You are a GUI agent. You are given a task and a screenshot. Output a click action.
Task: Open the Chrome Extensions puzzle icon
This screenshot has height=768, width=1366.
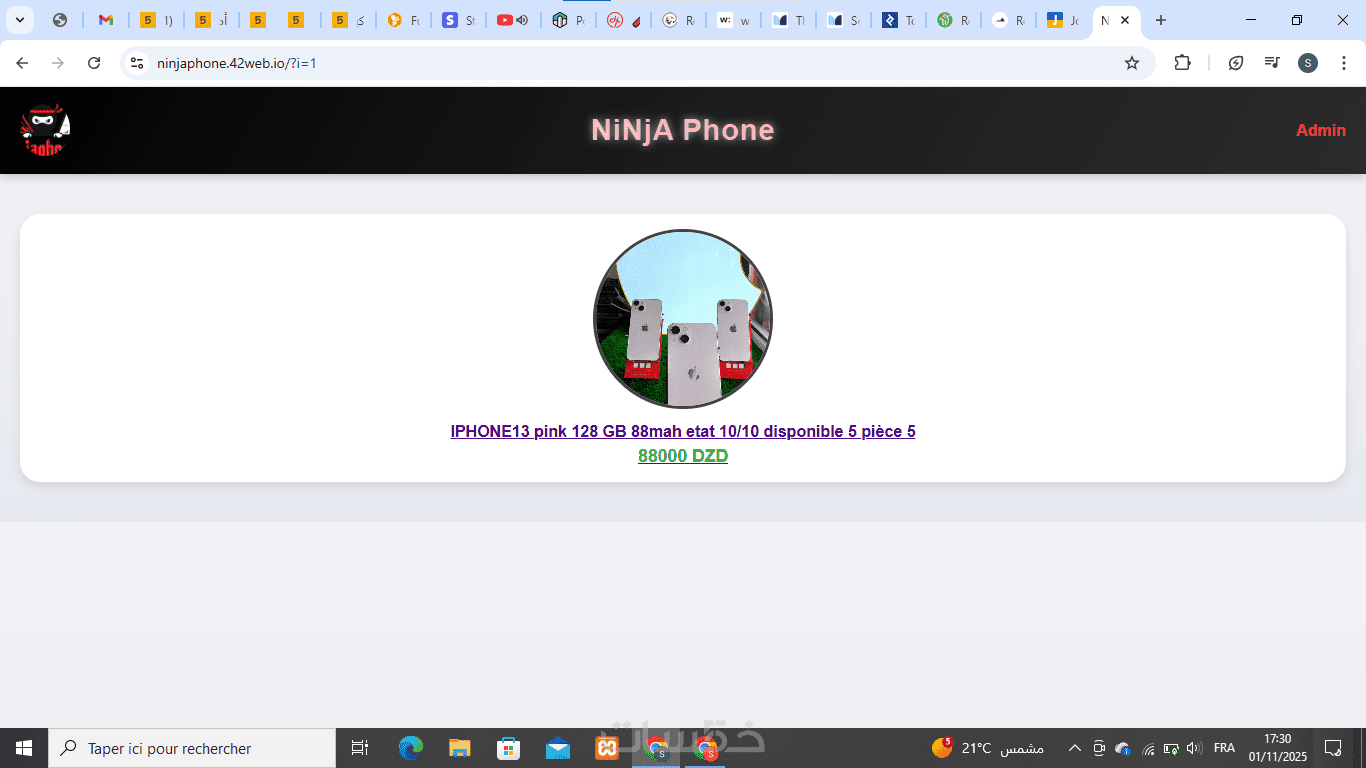[x=1182, y=63]
